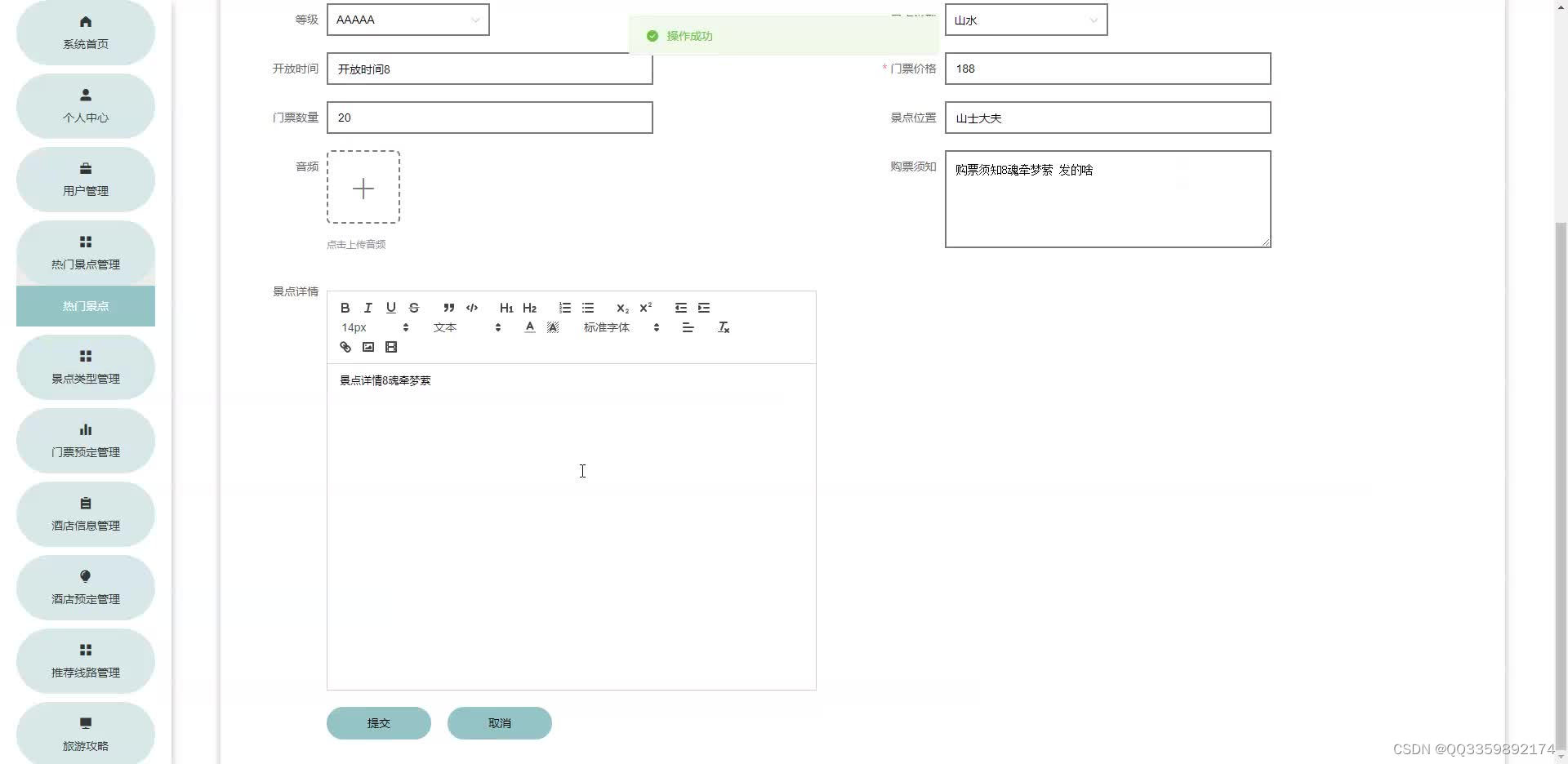Toggle strikethrough formatting in editor
This screenshot has width=1568, height=764.
coord(413,308)
